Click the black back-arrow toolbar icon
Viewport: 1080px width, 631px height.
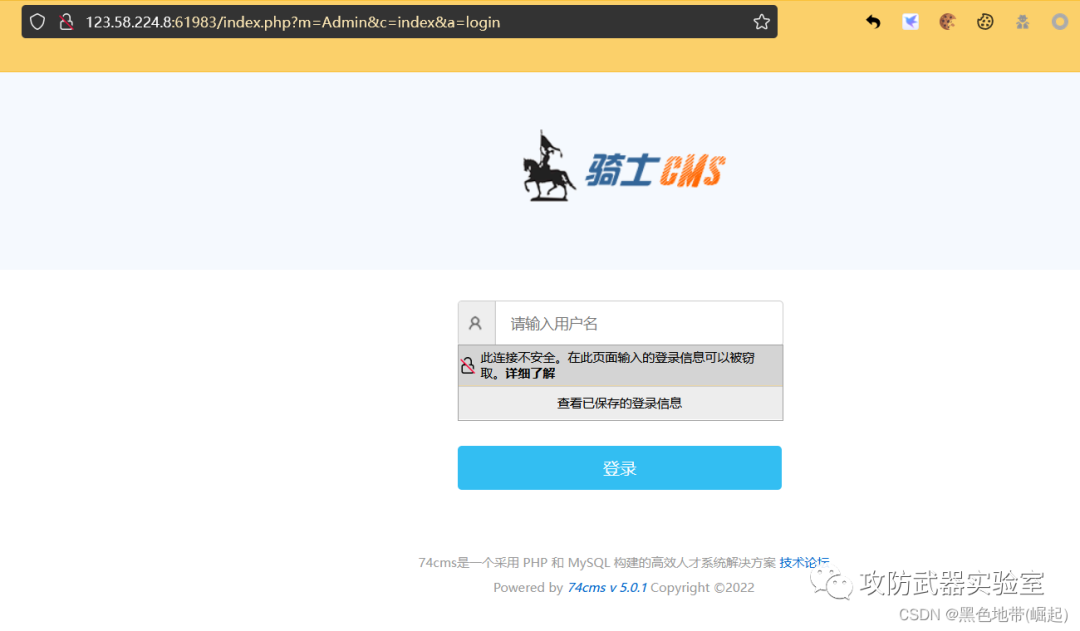(x=873, y=22)
